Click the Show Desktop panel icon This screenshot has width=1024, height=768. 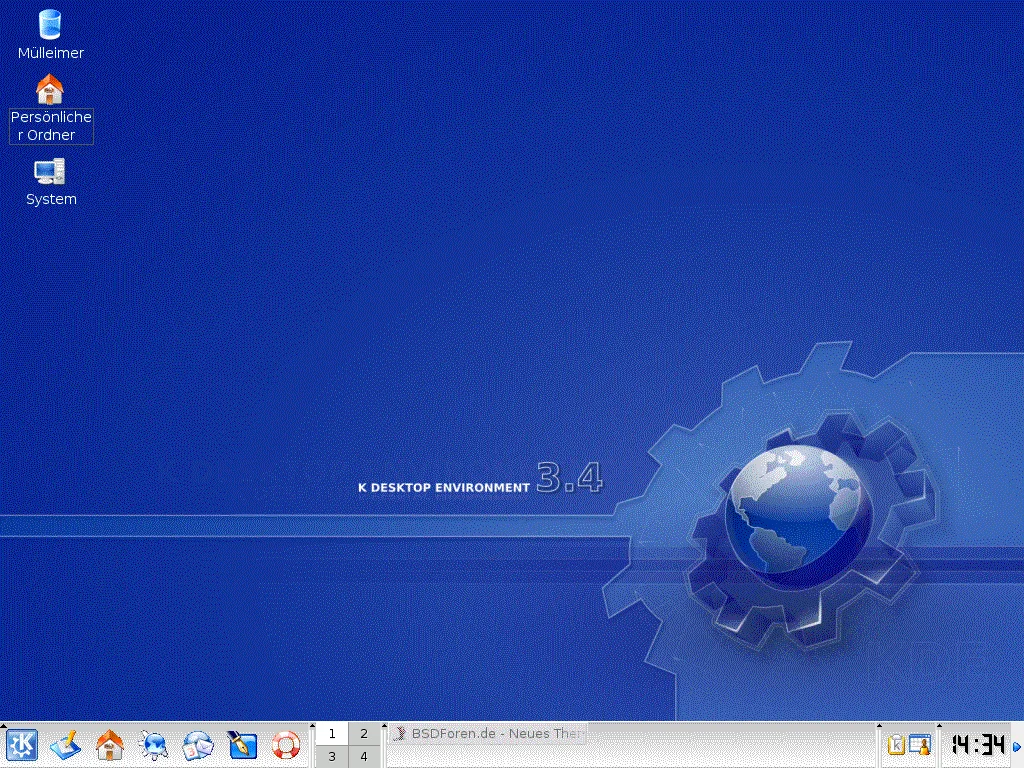coord(66,745)
